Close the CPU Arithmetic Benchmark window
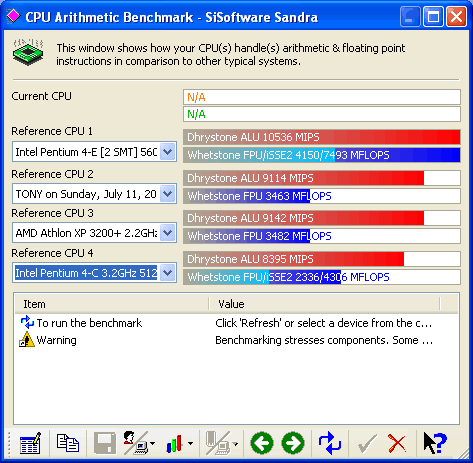 click(x=456, y=16)
